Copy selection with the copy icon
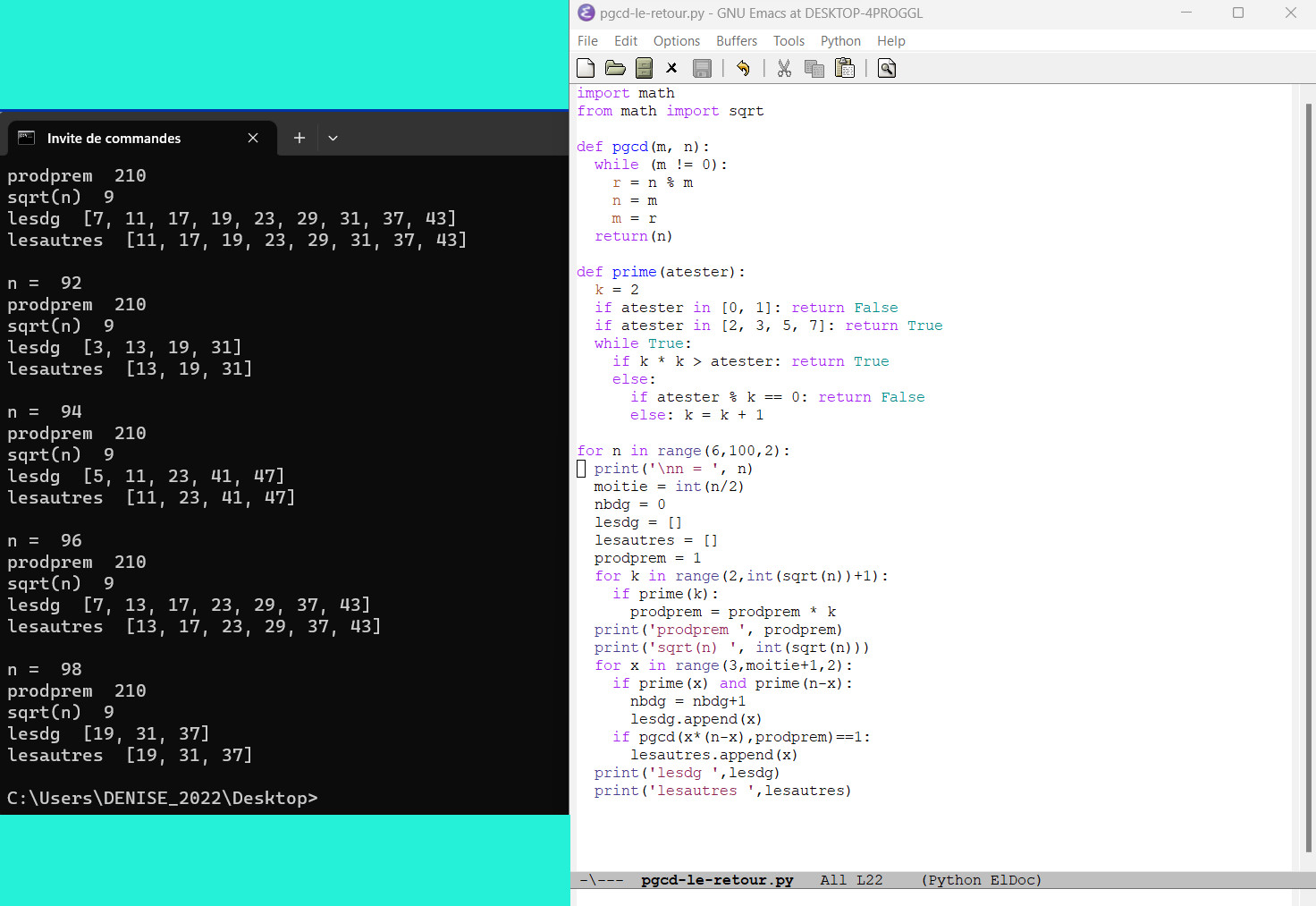This screenshot has height=906, width=1316. (814, 68)
